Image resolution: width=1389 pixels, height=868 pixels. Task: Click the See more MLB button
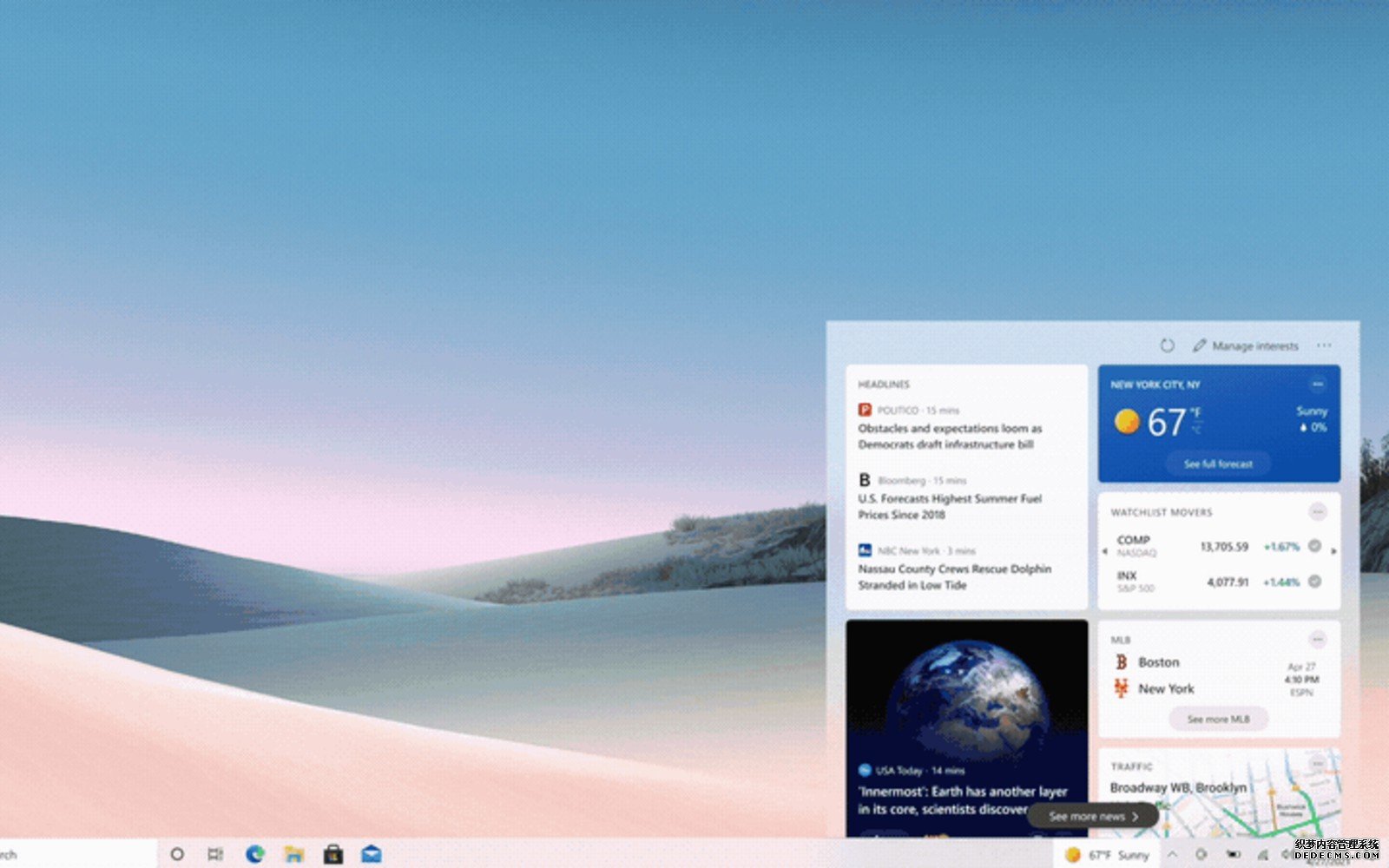pos(1219,719)
